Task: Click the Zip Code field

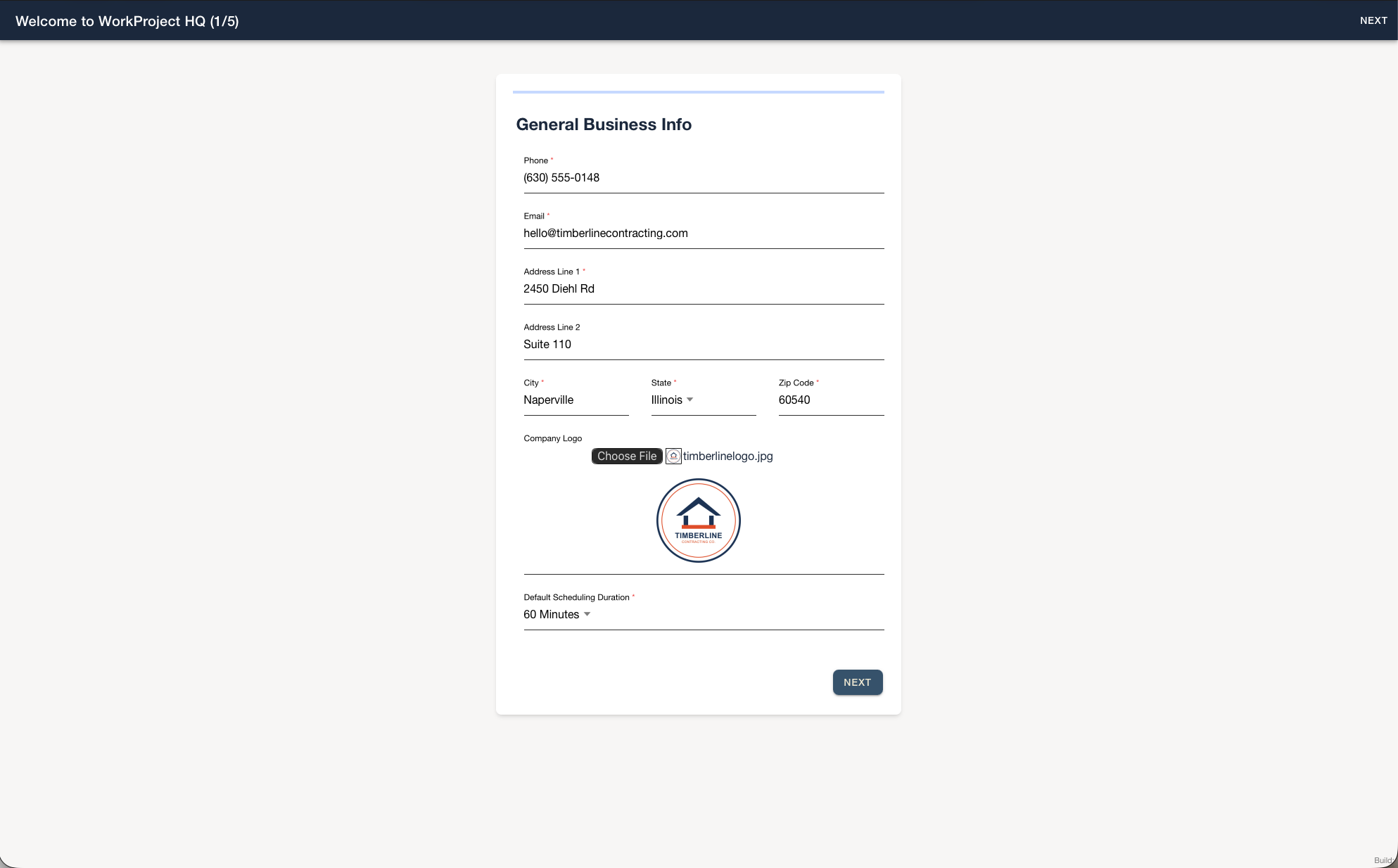Action: pos(831,400)
